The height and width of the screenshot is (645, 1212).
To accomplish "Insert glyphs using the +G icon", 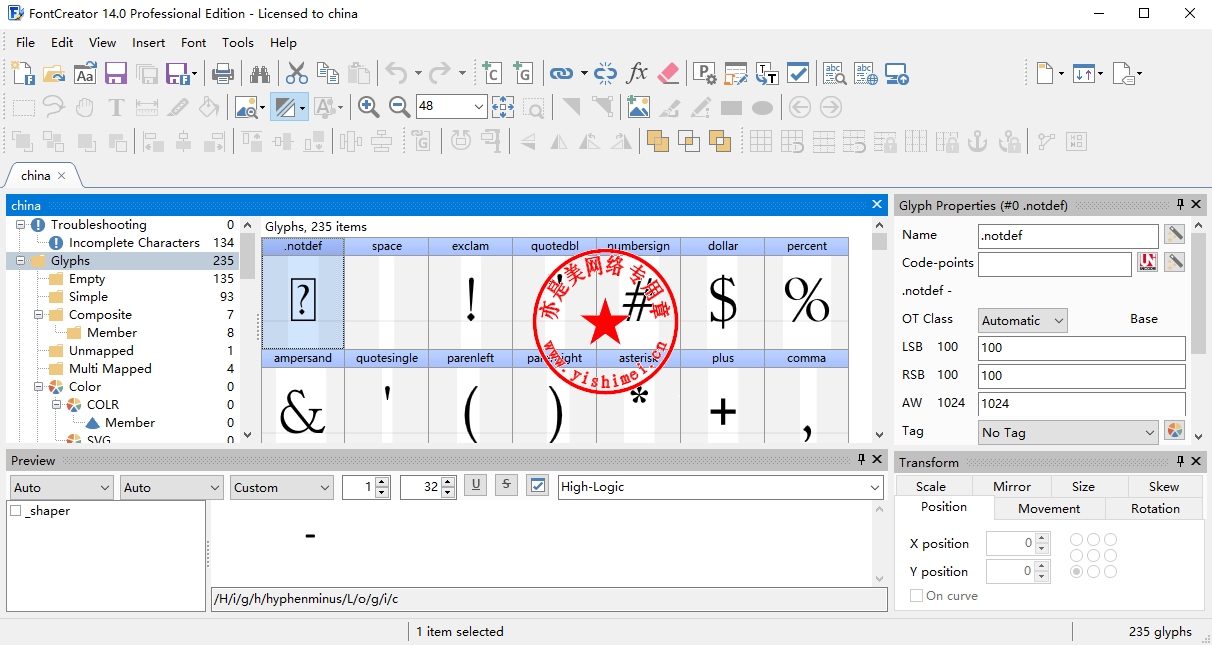I will pyautogui.click(x=522, y=73).
